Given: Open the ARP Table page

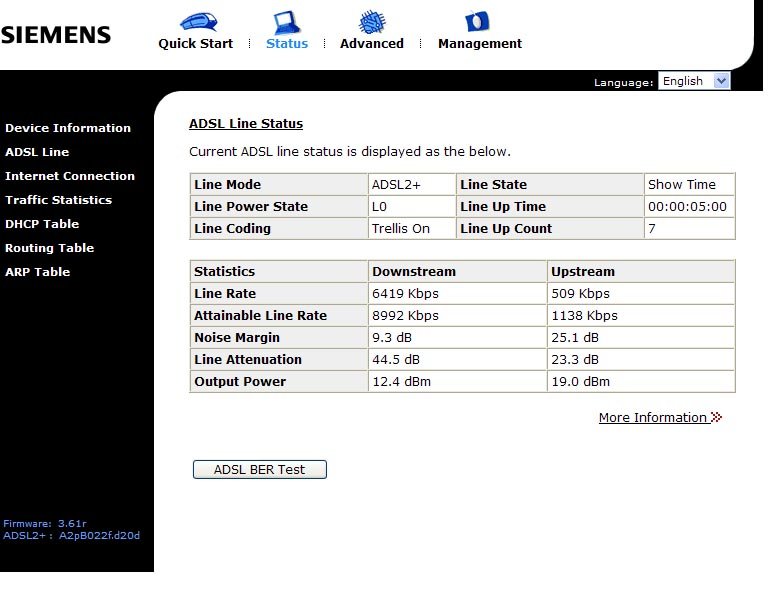Looking at the screenshot, I should pos(37,272).
